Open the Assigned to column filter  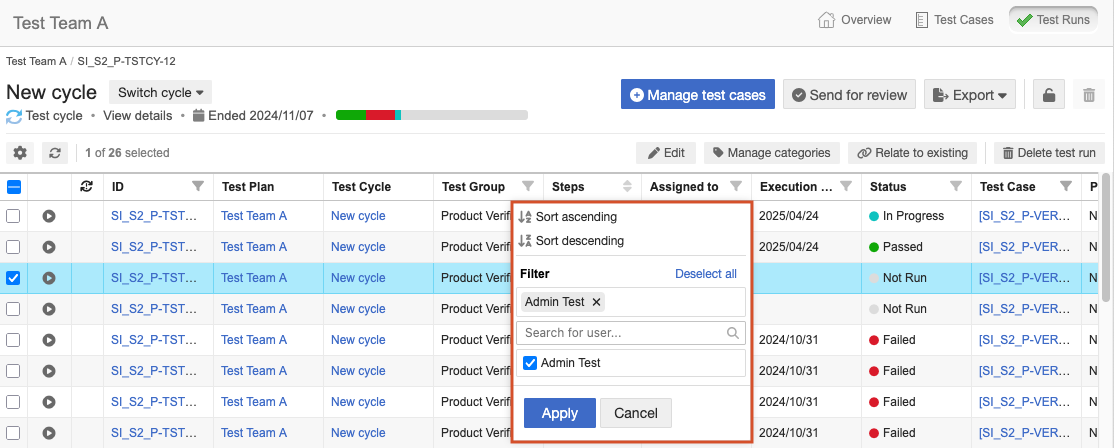736,187
